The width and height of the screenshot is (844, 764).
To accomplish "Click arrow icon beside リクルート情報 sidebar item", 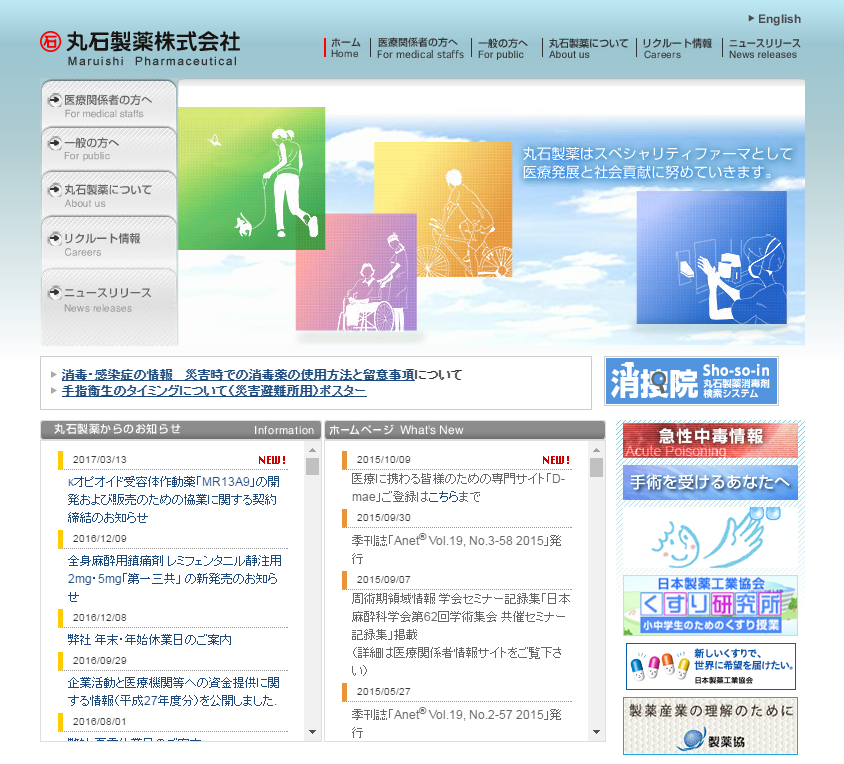I will 54,238.
